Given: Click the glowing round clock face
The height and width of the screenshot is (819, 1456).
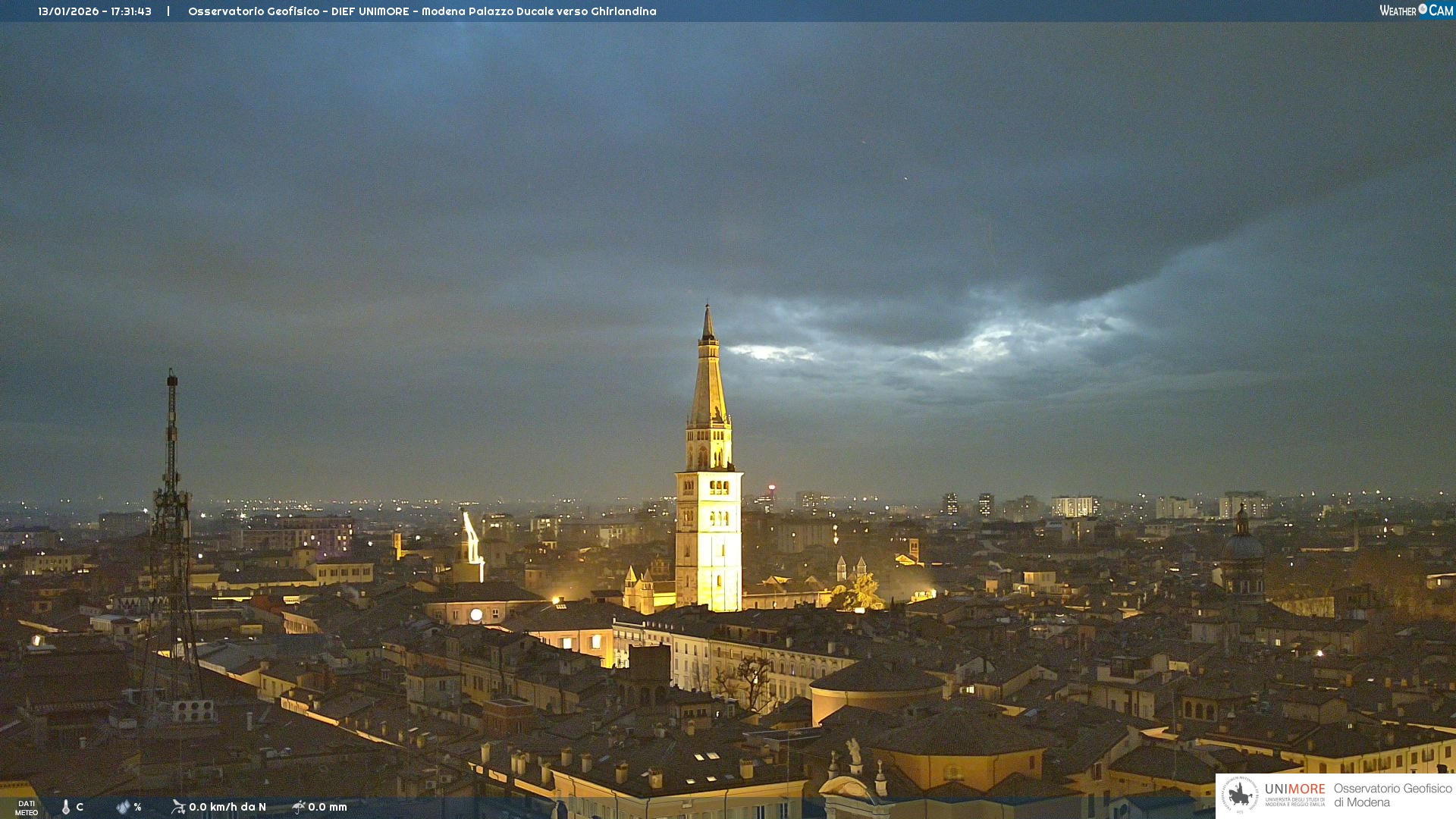Looking at the screenshot, I should [x=476, y=615].
